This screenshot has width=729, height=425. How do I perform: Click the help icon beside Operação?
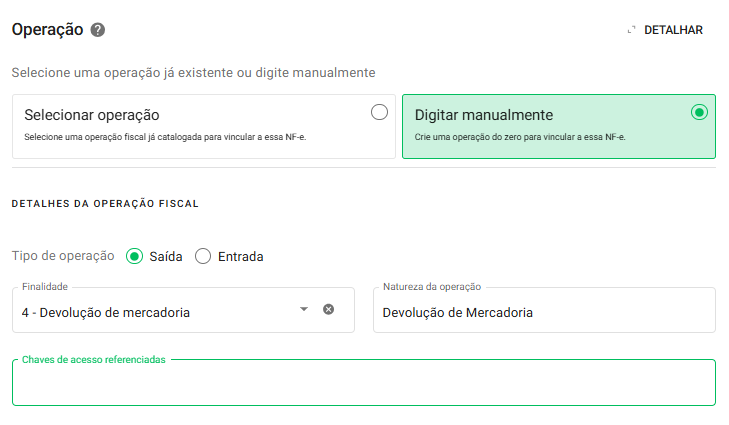(98, 30)
